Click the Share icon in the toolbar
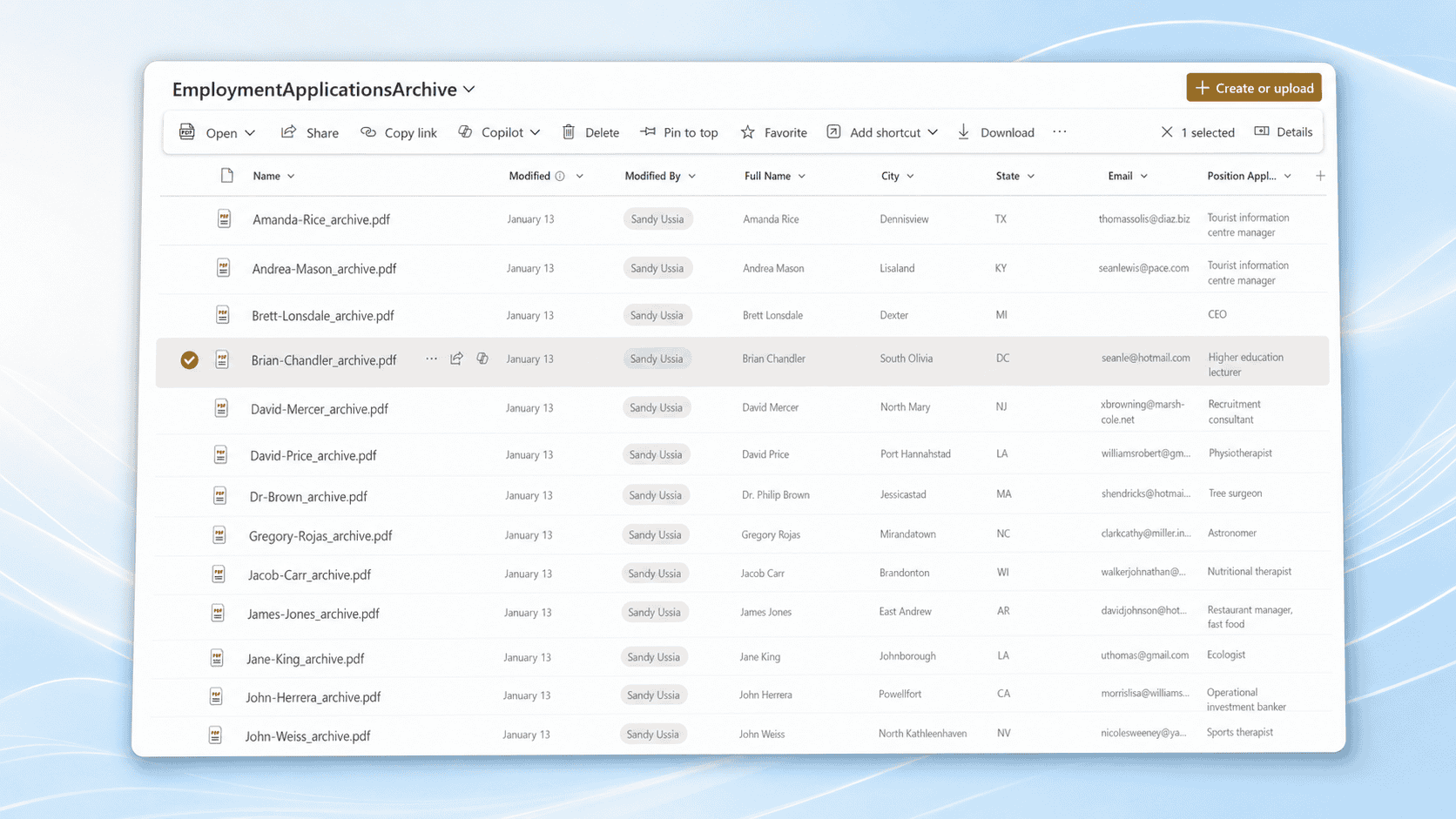 point(288,132)
